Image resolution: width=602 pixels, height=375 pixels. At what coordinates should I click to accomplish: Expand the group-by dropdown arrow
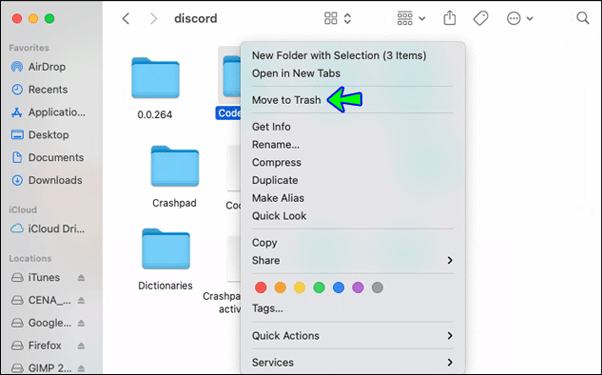[x=422, y=18]
